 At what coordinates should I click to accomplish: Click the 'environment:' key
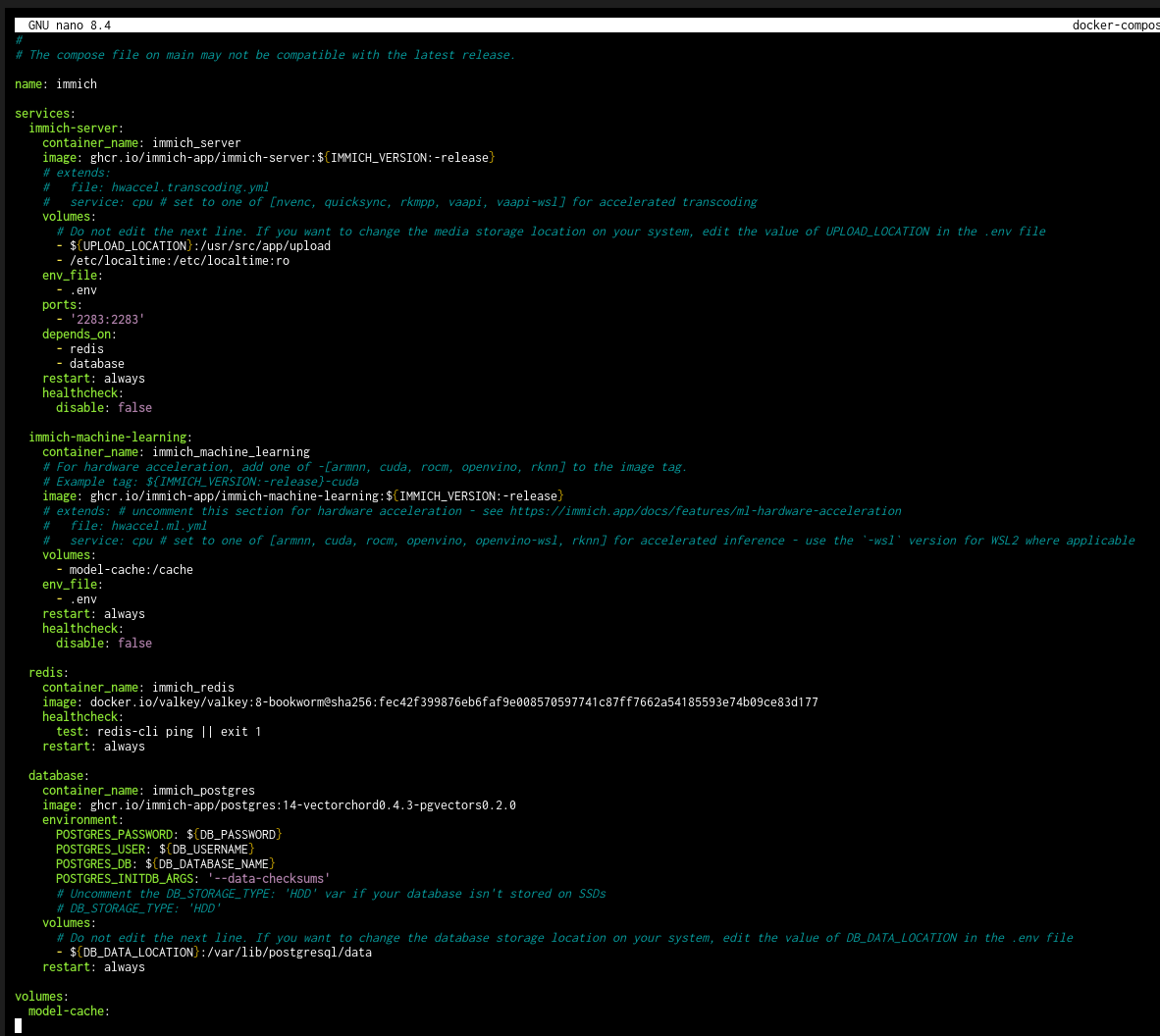(82, 820)
